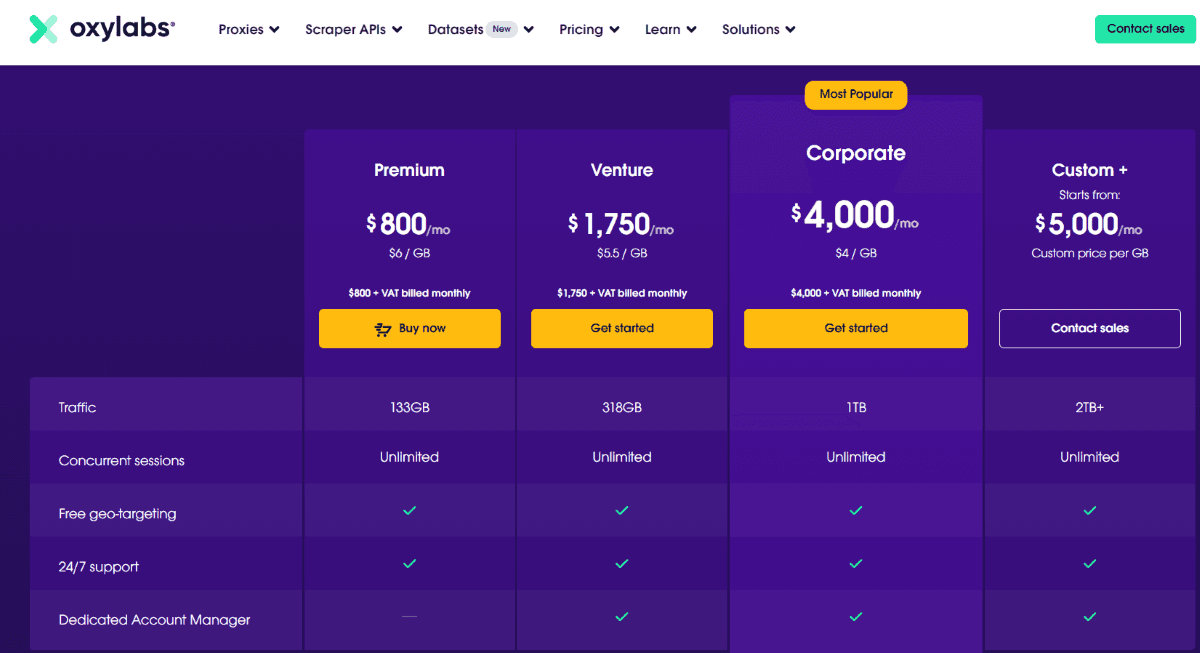Click $4,000 + VAT billed monthly text

856,293
